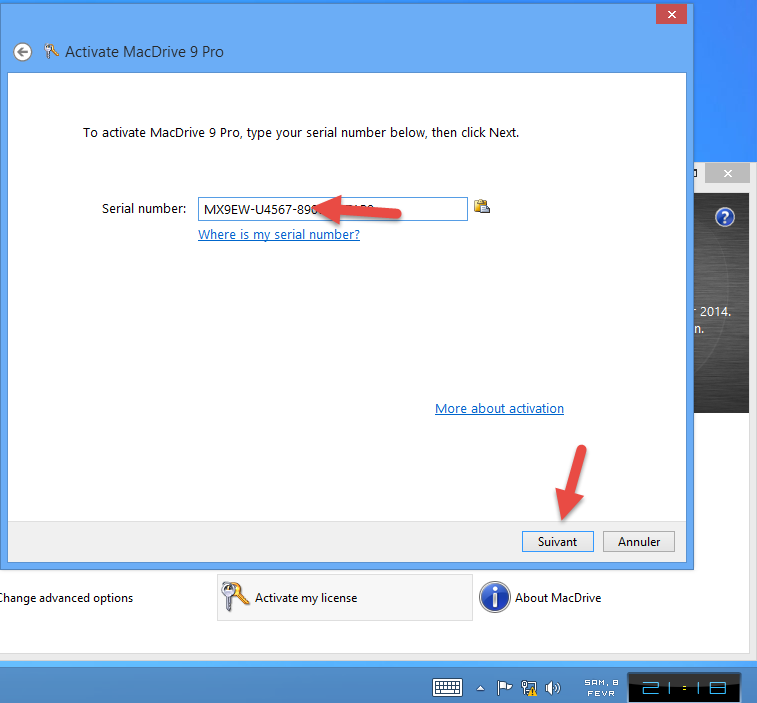Open Change advanced options
The image size is (757, 703).
(x=66, y=598)
